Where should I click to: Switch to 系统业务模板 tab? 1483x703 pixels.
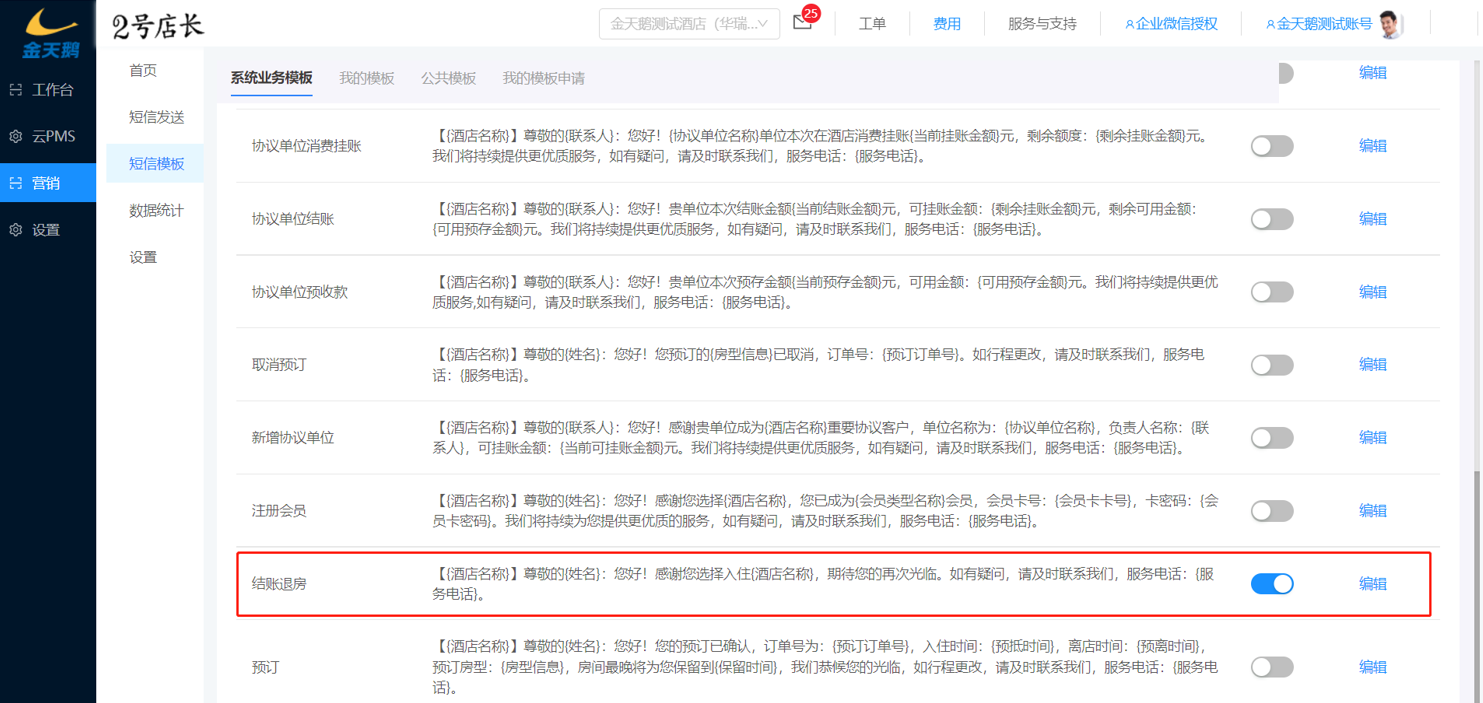pyautogui.click(x=271, y=78)
